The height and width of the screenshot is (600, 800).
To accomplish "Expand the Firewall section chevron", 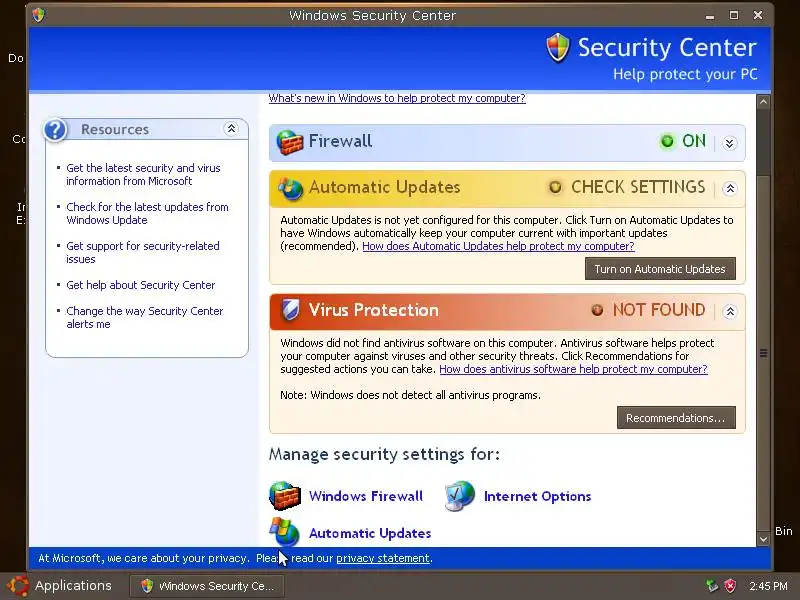I will 730,143.
